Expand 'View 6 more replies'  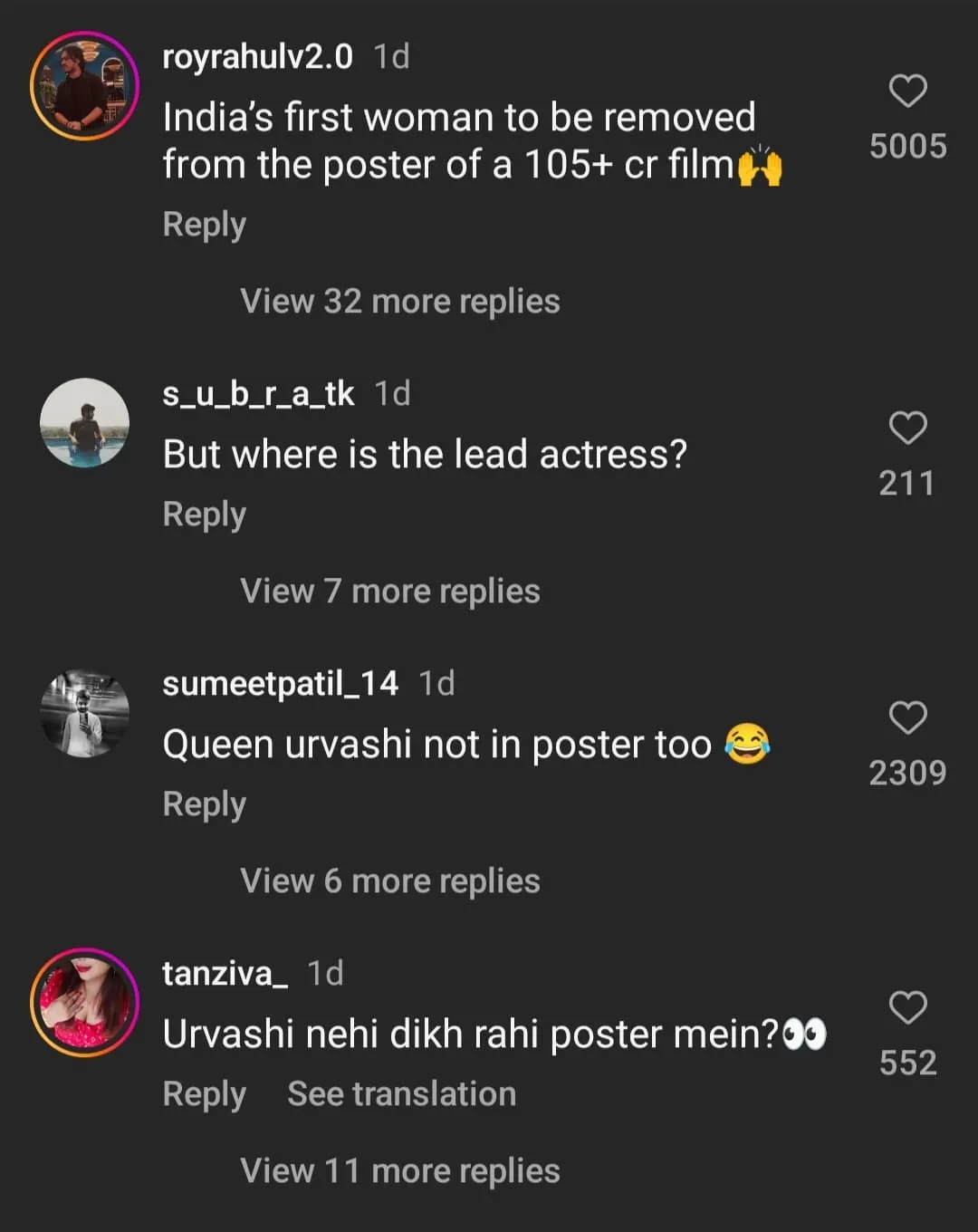389,881
